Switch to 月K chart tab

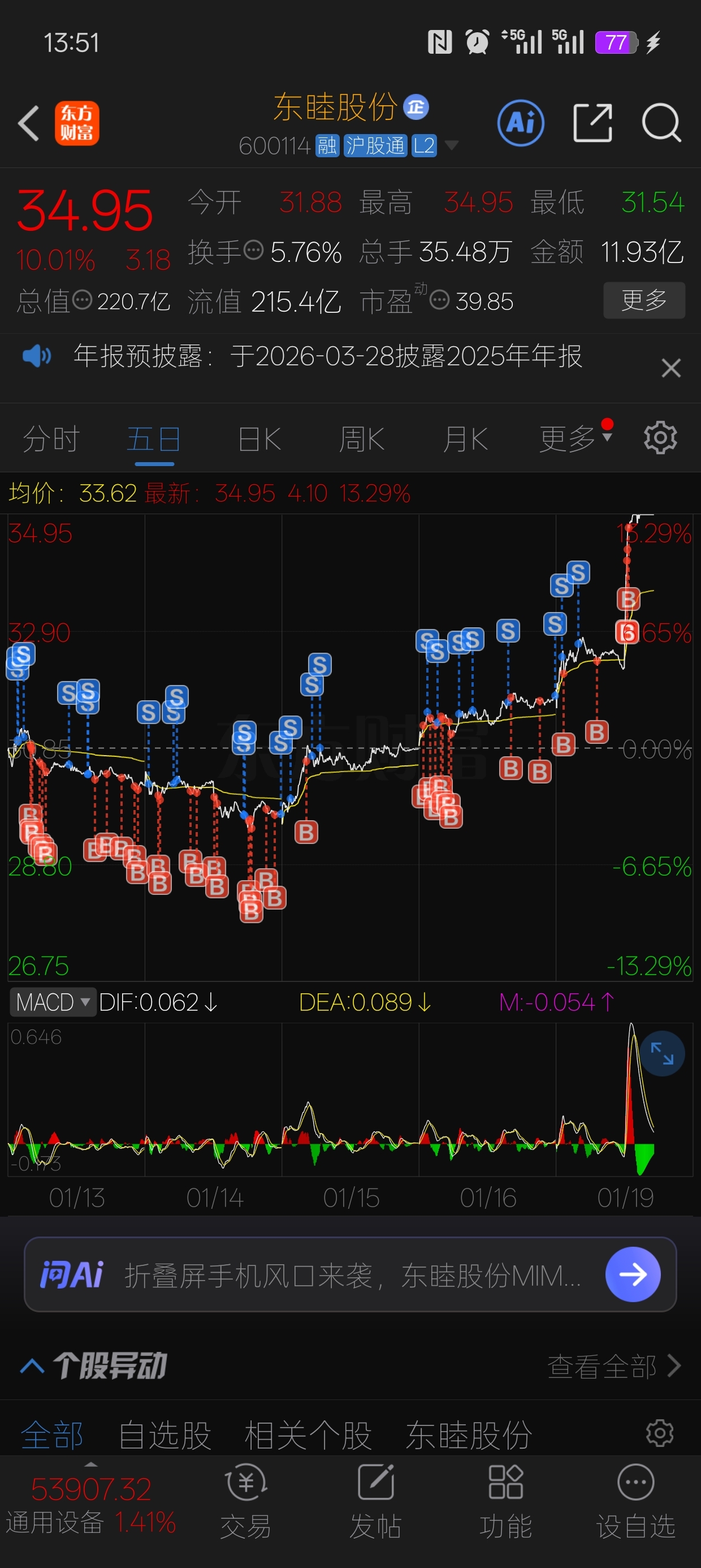coord(465,439)
